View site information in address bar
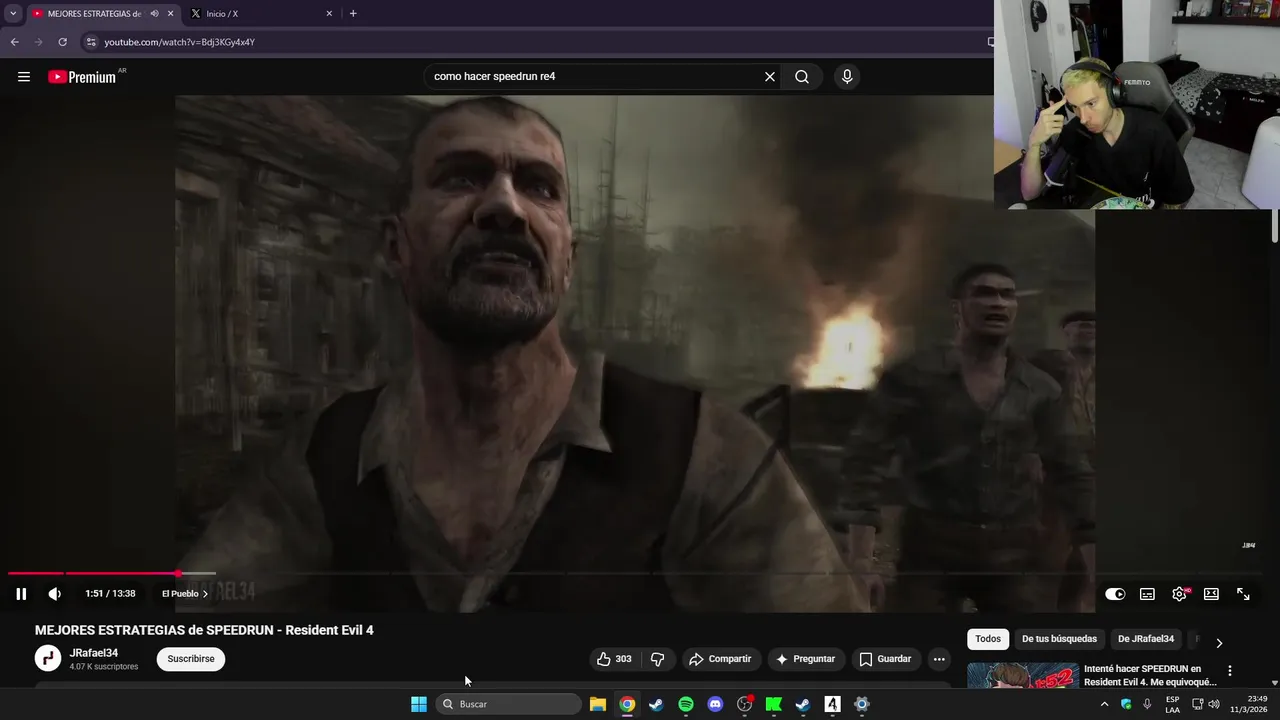 pos(91,42)
